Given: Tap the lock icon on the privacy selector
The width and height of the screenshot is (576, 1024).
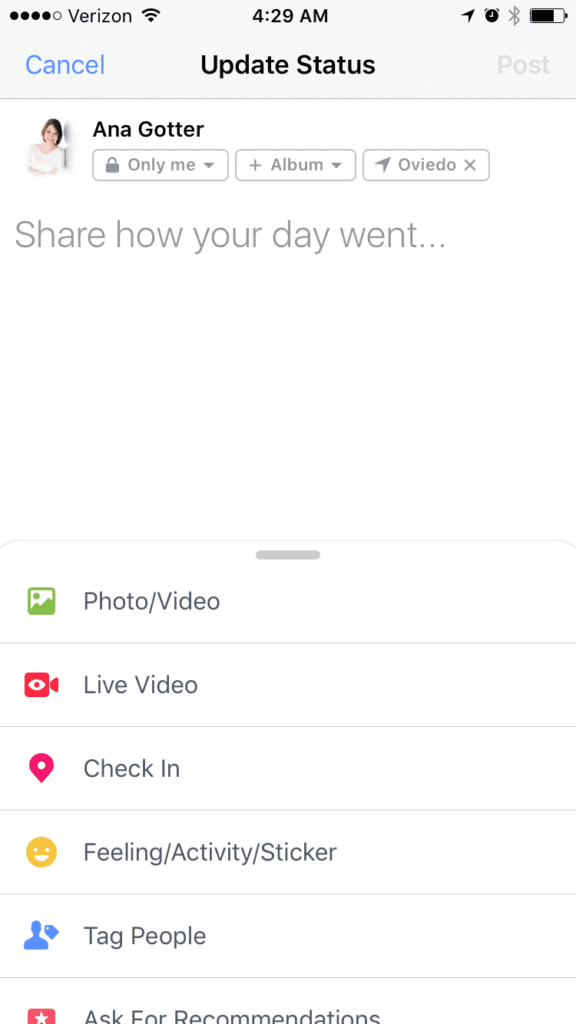Looking at the screenshot, I should pos(115,165).
